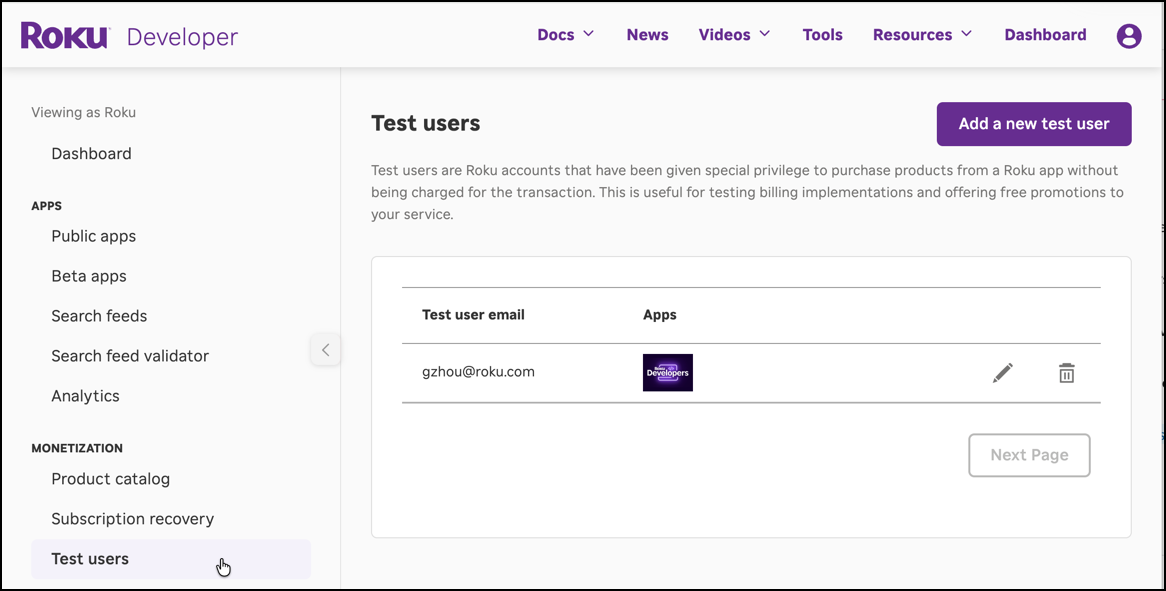Go to Subscription recovery
1166x591 pixels.
tap(132, 519)
